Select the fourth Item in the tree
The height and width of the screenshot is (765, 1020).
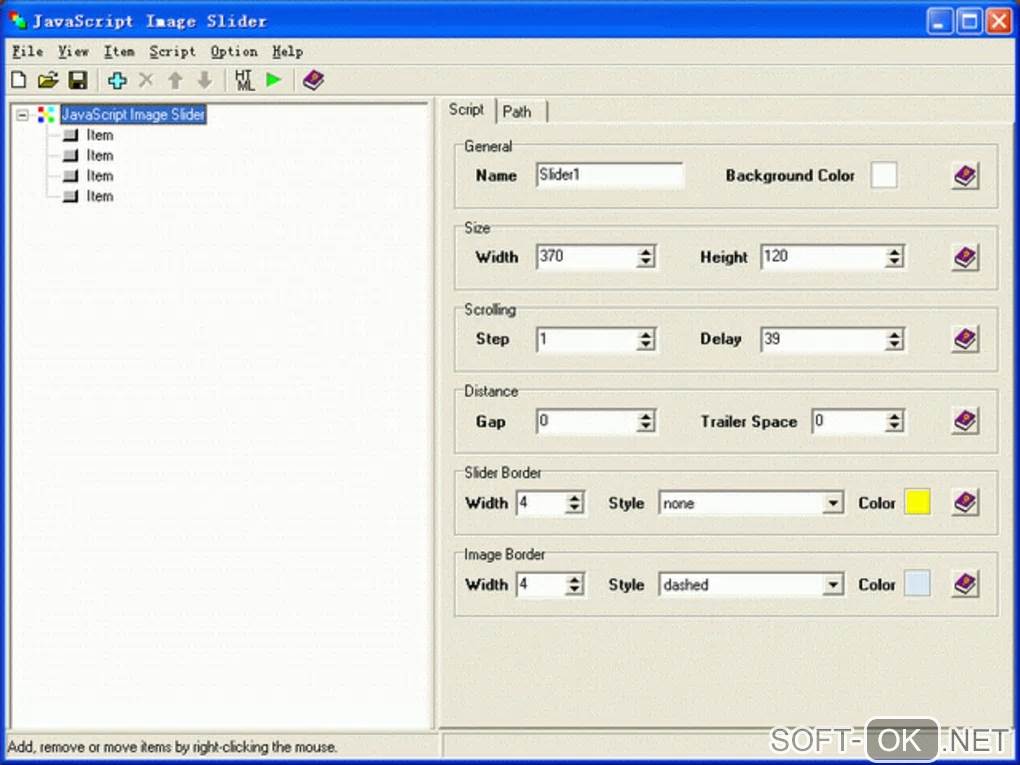pyautogui.click(x=100, y=196)
